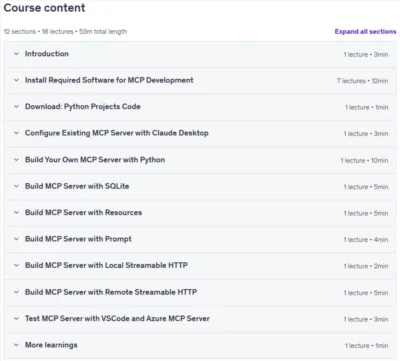Expand chevron for Build MCP Server with Prompt
Viewport: 400px width, 361px height.
click(16, 239)
